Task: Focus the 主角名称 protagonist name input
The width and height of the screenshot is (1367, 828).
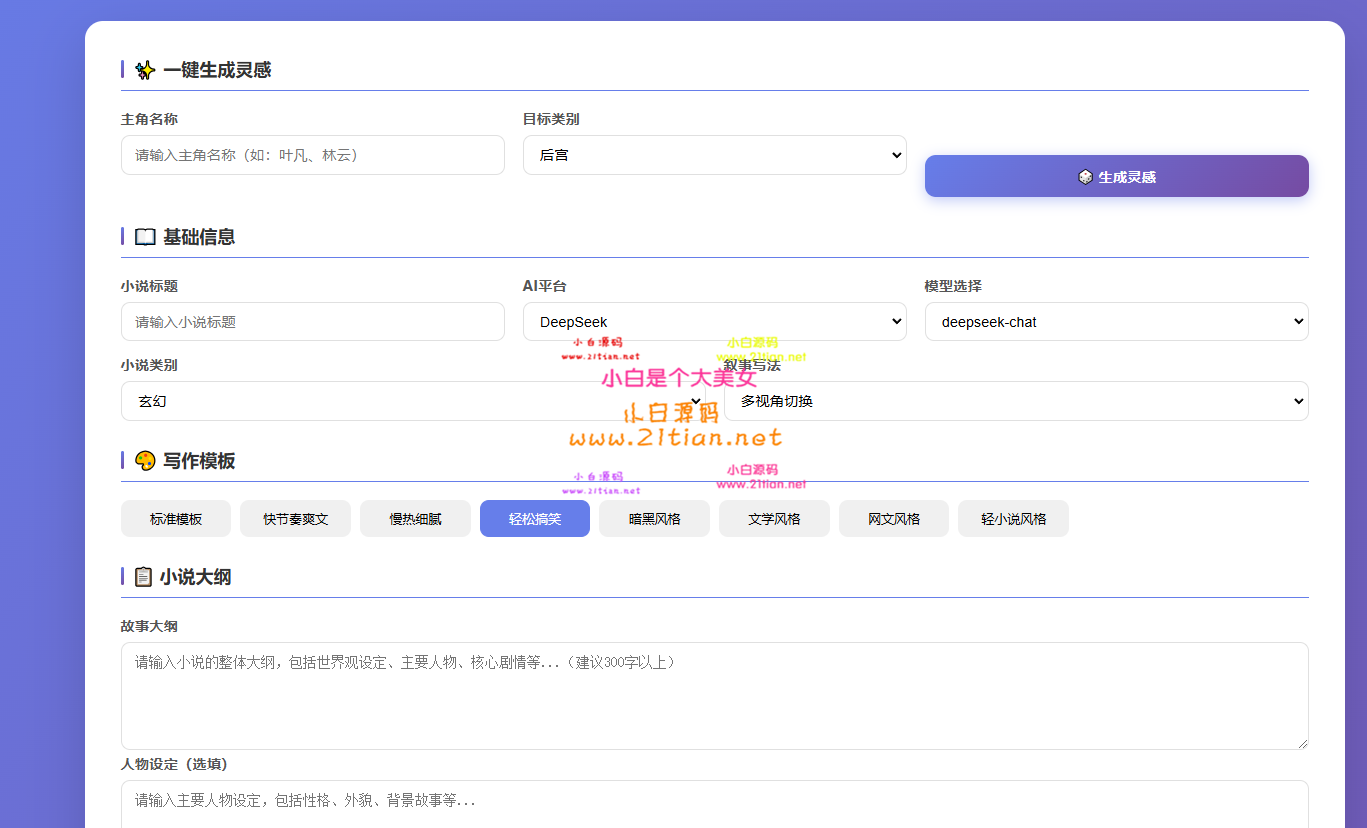Action: point(313,155)
